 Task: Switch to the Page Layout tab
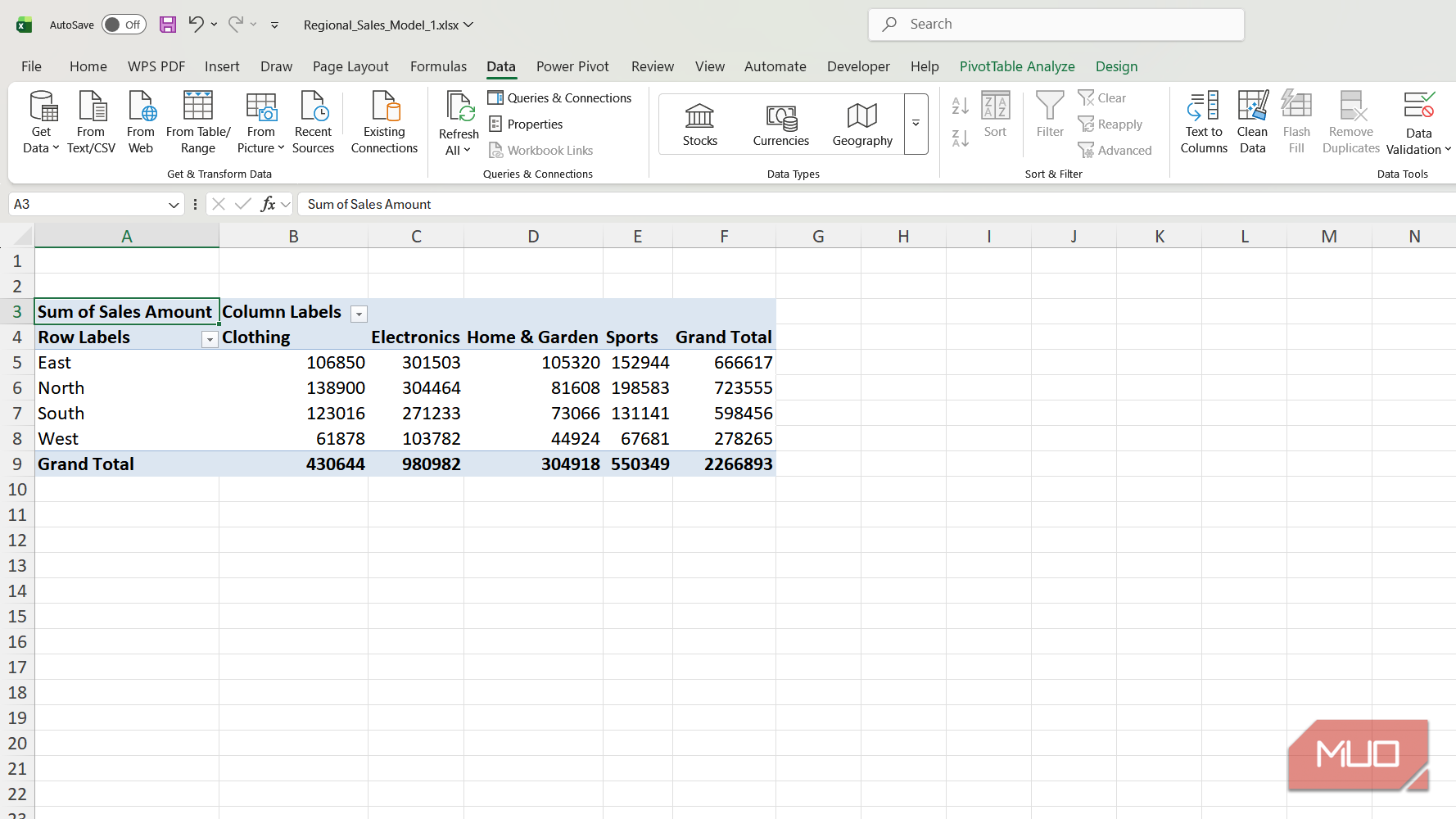pyautogui.click(x=350, y=66)
